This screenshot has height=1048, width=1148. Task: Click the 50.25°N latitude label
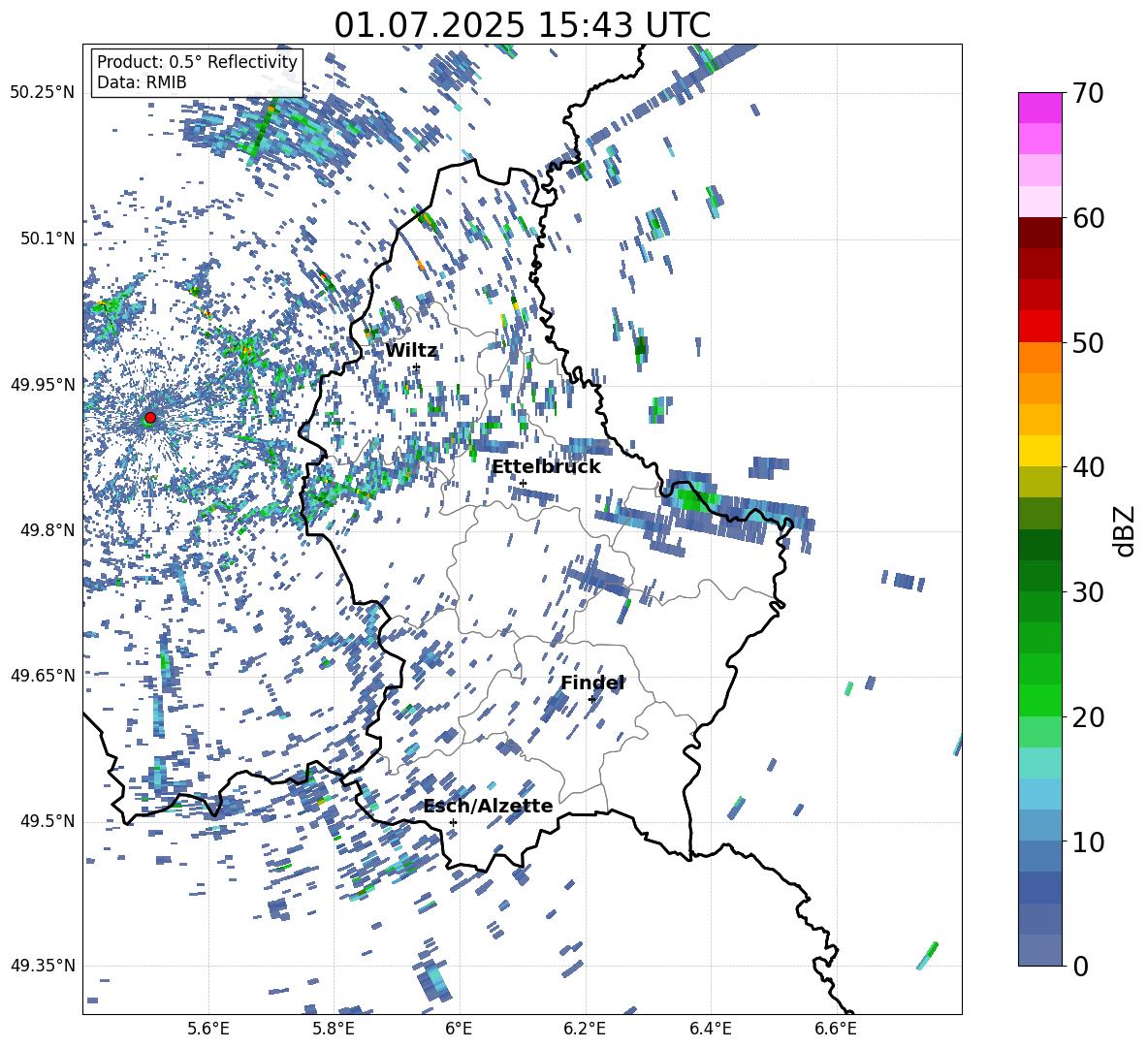[x=43, y=93]
